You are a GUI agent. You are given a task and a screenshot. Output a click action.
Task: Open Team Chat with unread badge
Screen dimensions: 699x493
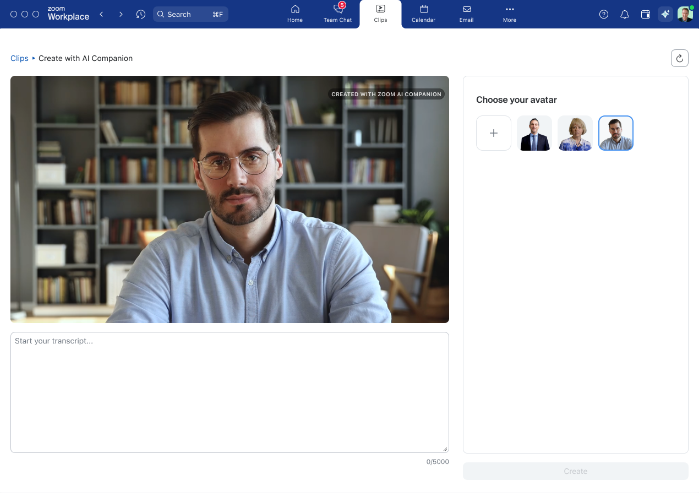337,13
